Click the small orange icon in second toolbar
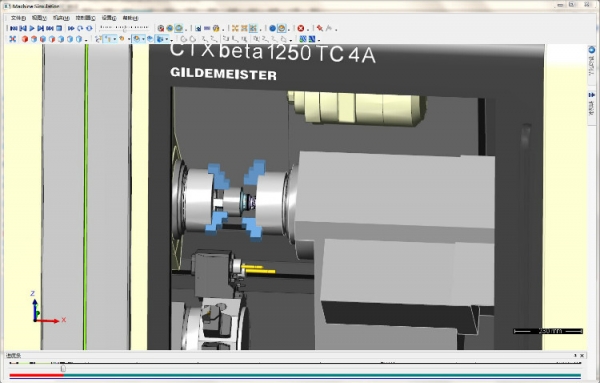 [x=121, y=39]
